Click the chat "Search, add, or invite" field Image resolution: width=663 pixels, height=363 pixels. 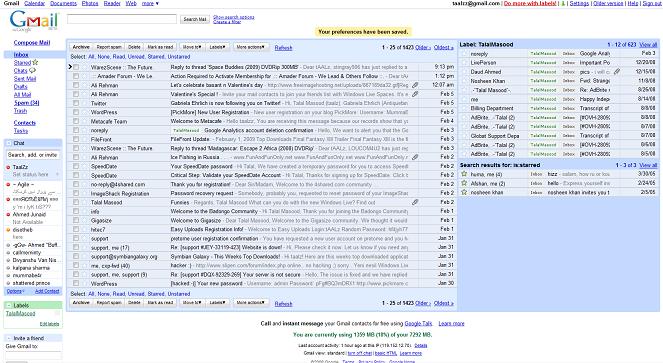point(33,155)
